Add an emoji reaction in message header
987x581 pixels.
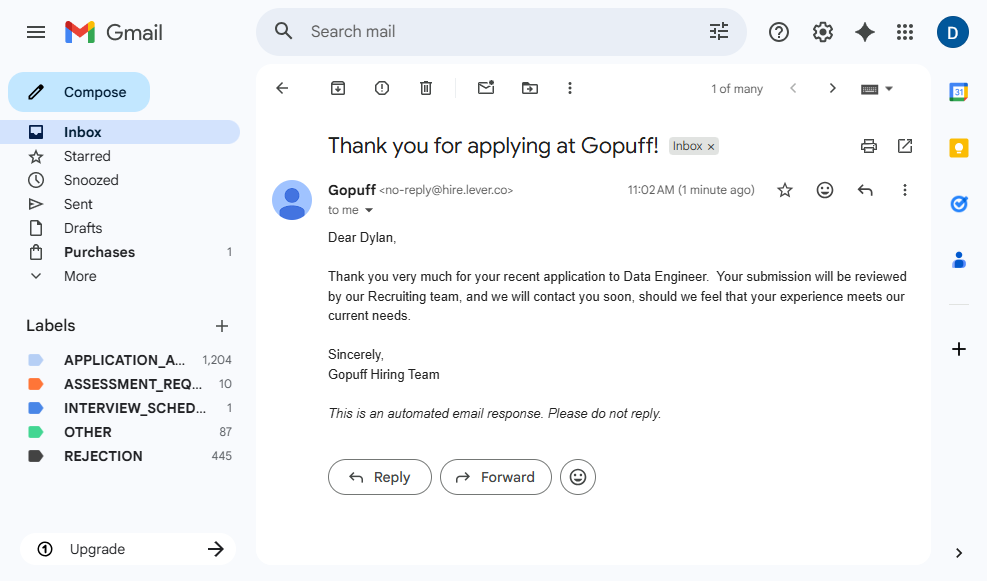click(825, 190)
